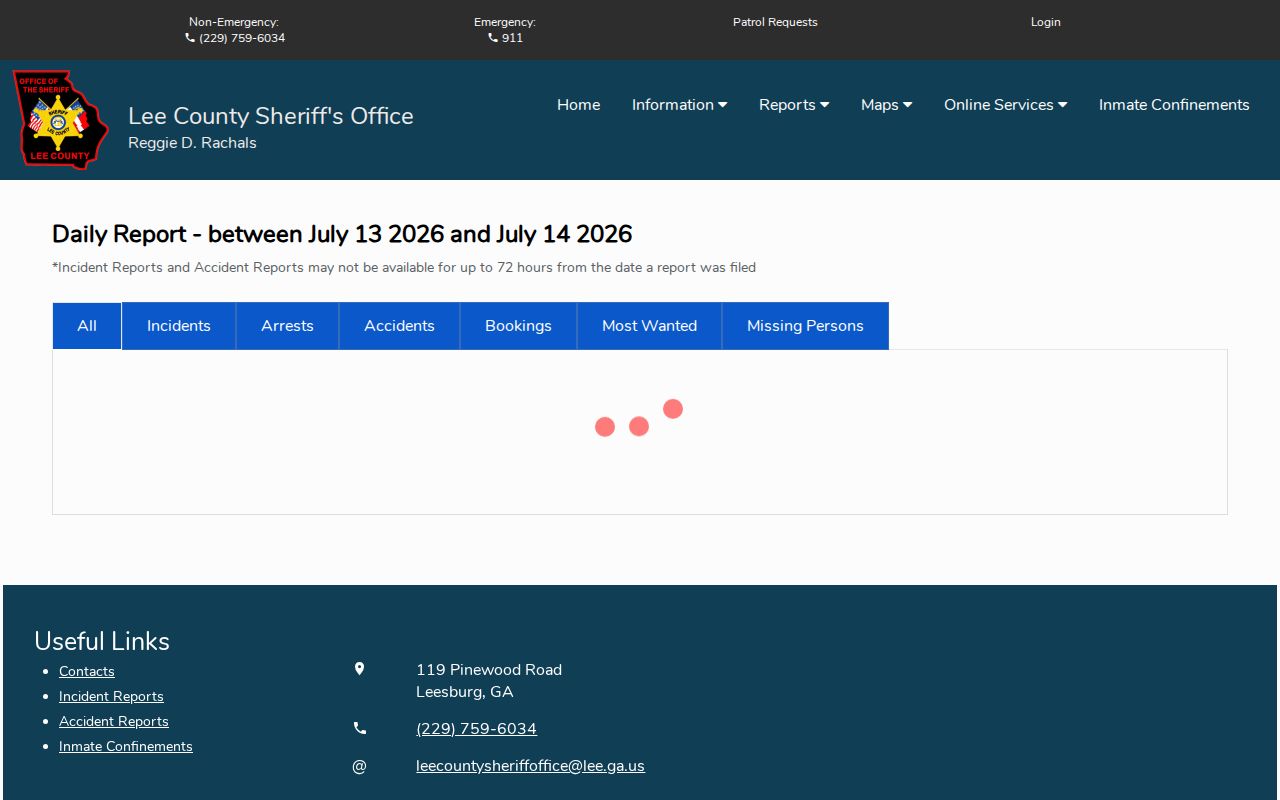Click the phone icon beside the Non-Emergency number
The width and height of the screenshot is (1280, 800).
190,38
